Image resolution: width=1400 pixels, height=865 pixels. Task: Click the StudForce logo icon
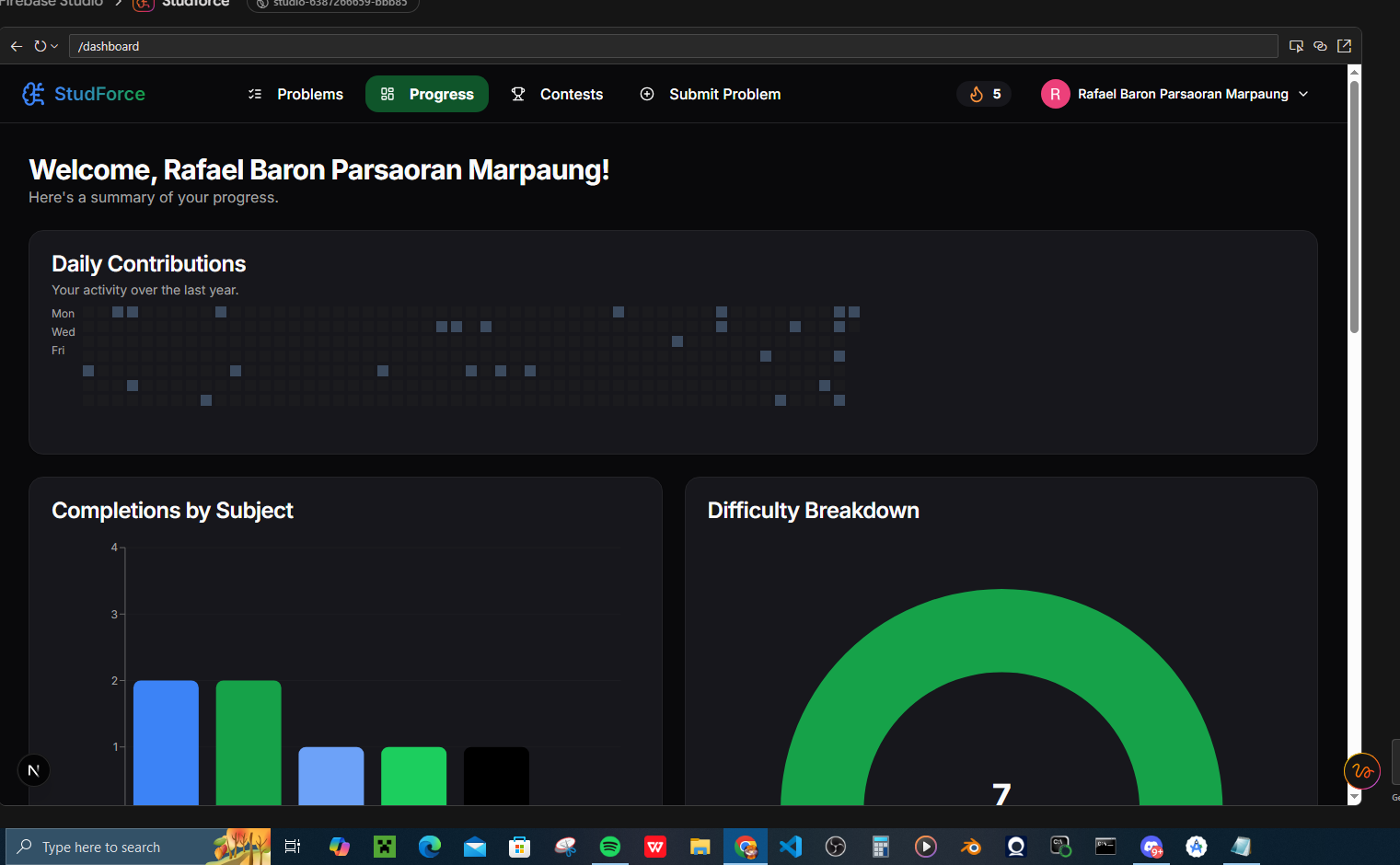[x=33, y=93]
